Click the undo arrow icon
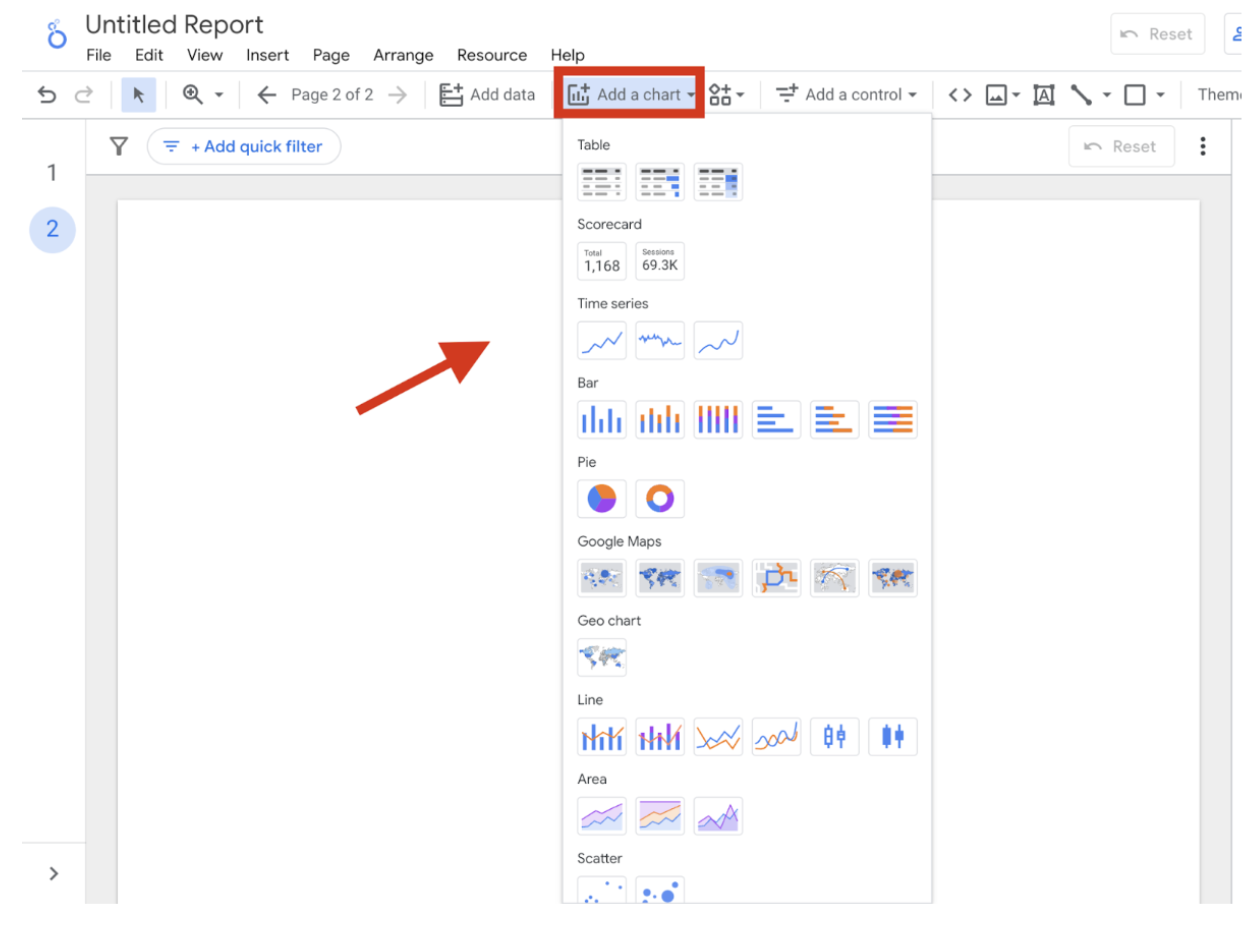 (x=47, y=95)
